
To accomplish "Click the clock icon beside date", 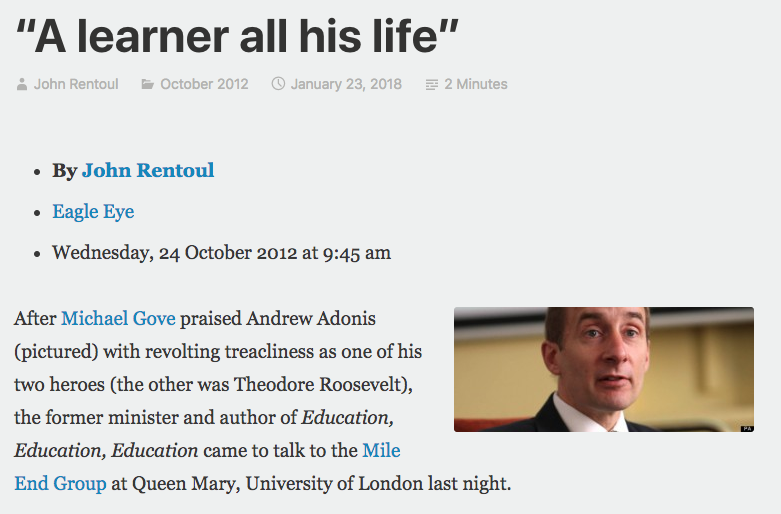I will pos(278,84).
